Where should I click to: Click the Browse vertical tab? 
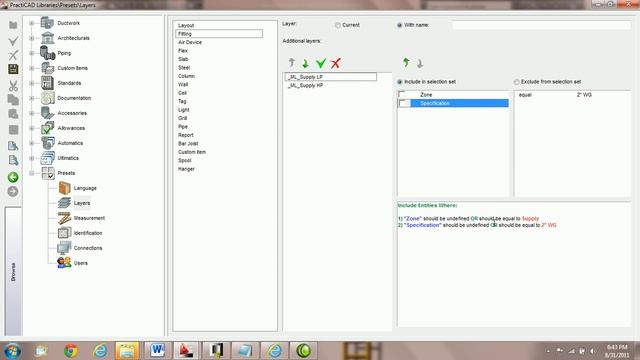tap(13, 271)
